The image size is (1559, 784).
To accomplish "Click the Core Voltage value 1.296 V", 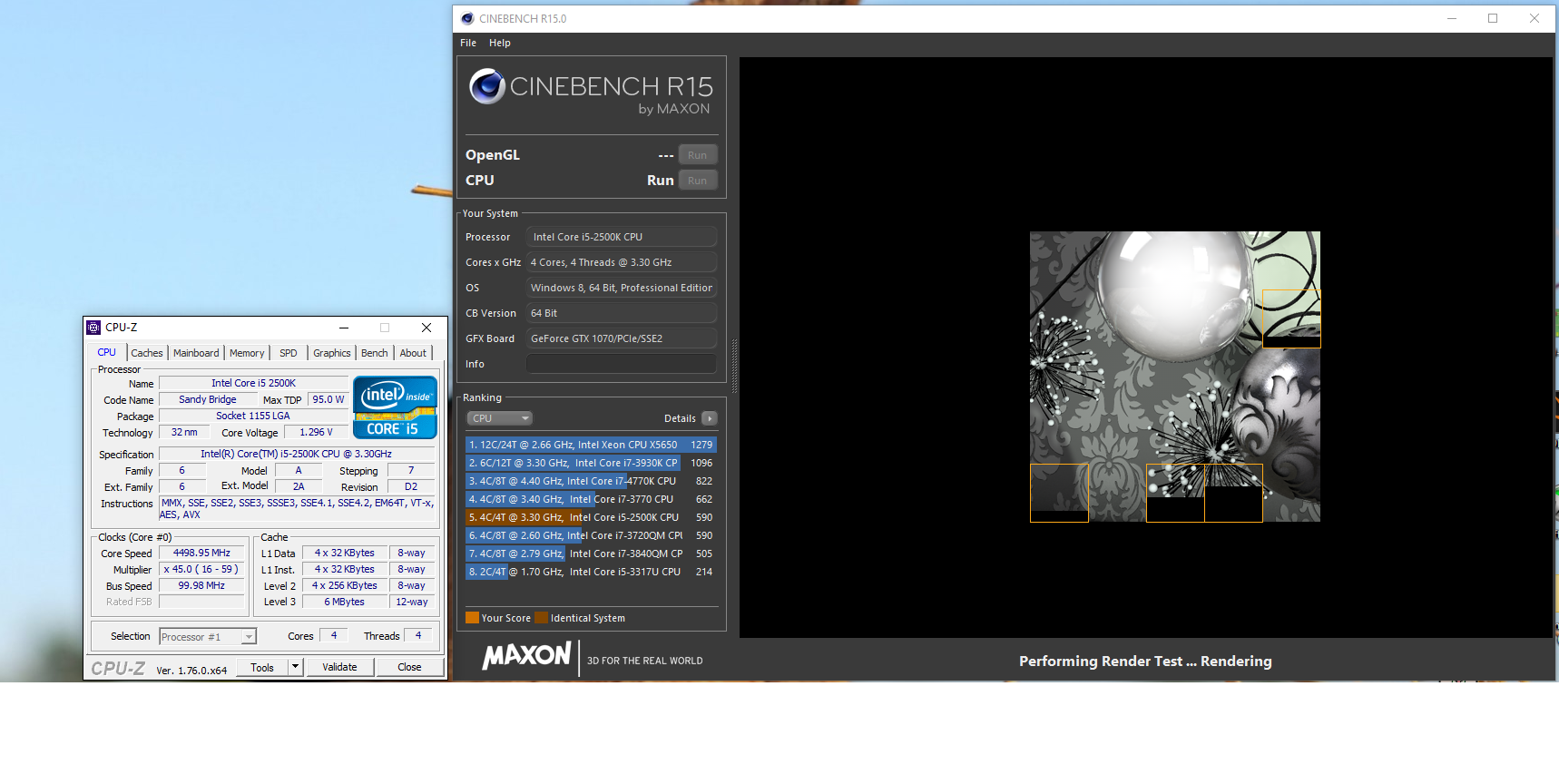I will [317, 432].
